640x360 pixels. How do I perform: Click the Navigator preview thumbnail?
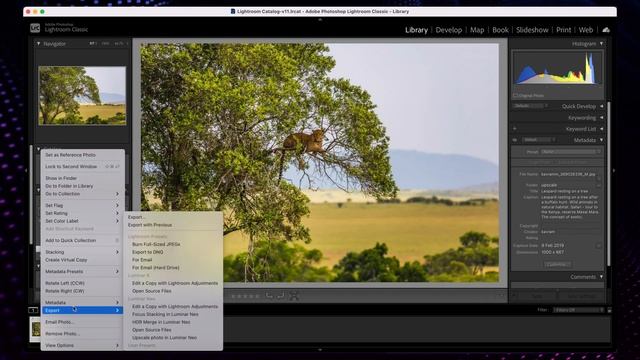coord(82,96)
